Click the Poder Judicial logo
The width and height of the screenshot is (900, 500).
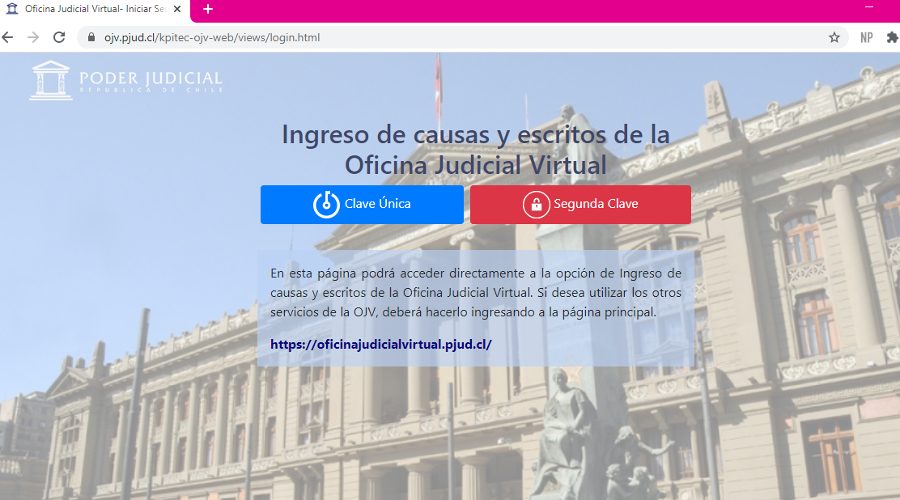point(126,81)
